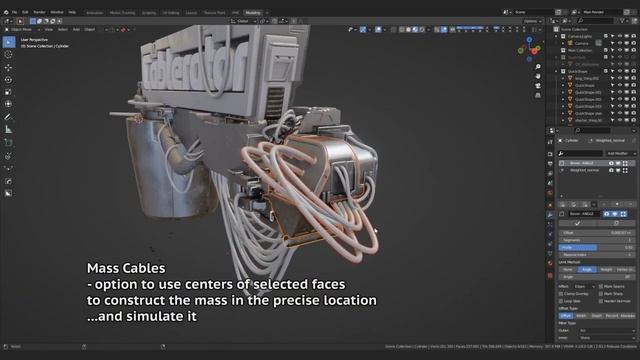Screen dimensions: 640x360
Task: Collapse the Camera/Lights collection in outliner
Action: (x=556, y=36)
